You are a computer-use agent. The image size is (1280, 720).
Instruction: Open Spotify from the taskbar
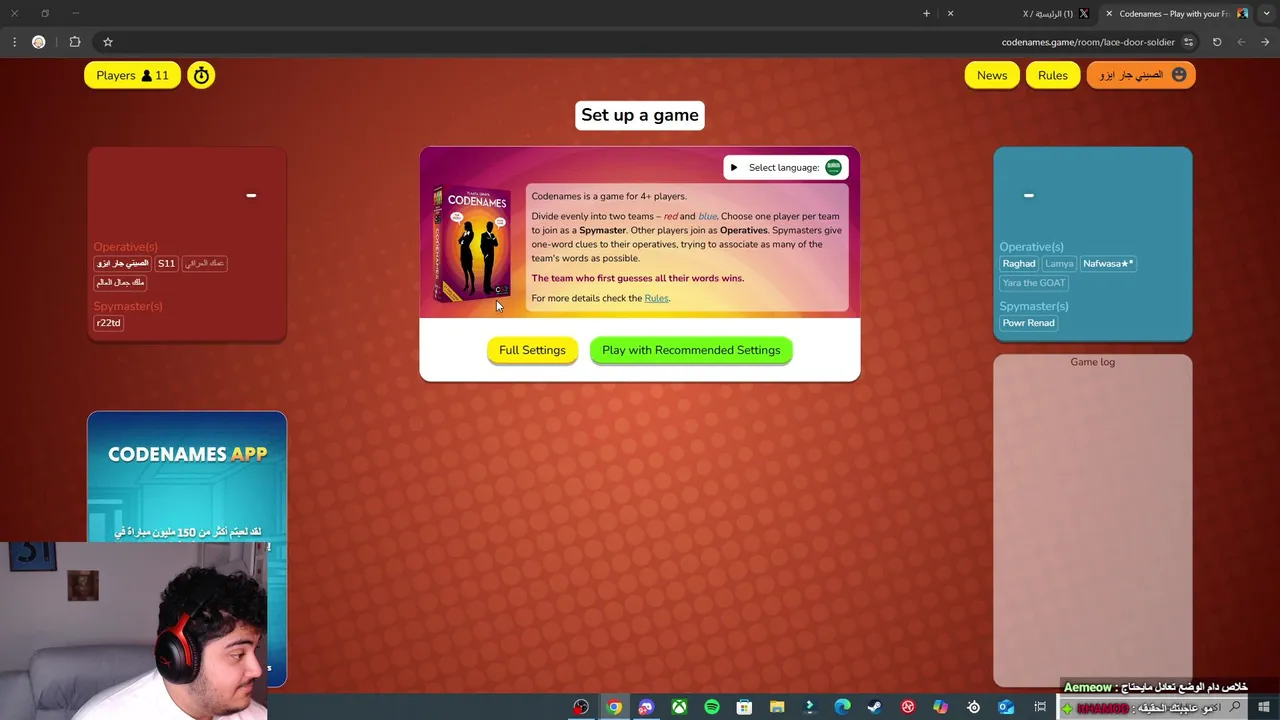coord(712,707)
